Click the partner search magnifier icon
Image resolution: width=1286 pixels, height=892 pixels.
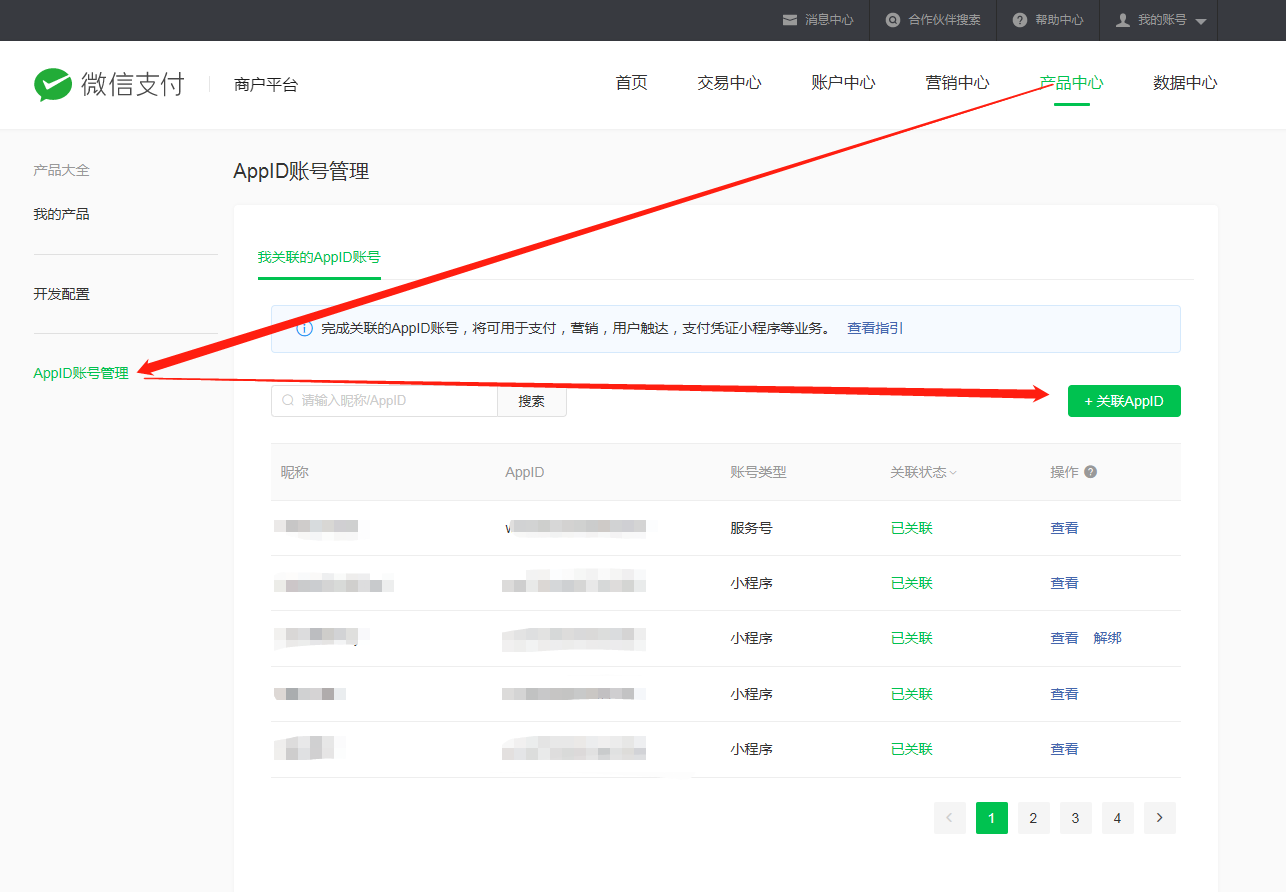click(x=893, y=20)
